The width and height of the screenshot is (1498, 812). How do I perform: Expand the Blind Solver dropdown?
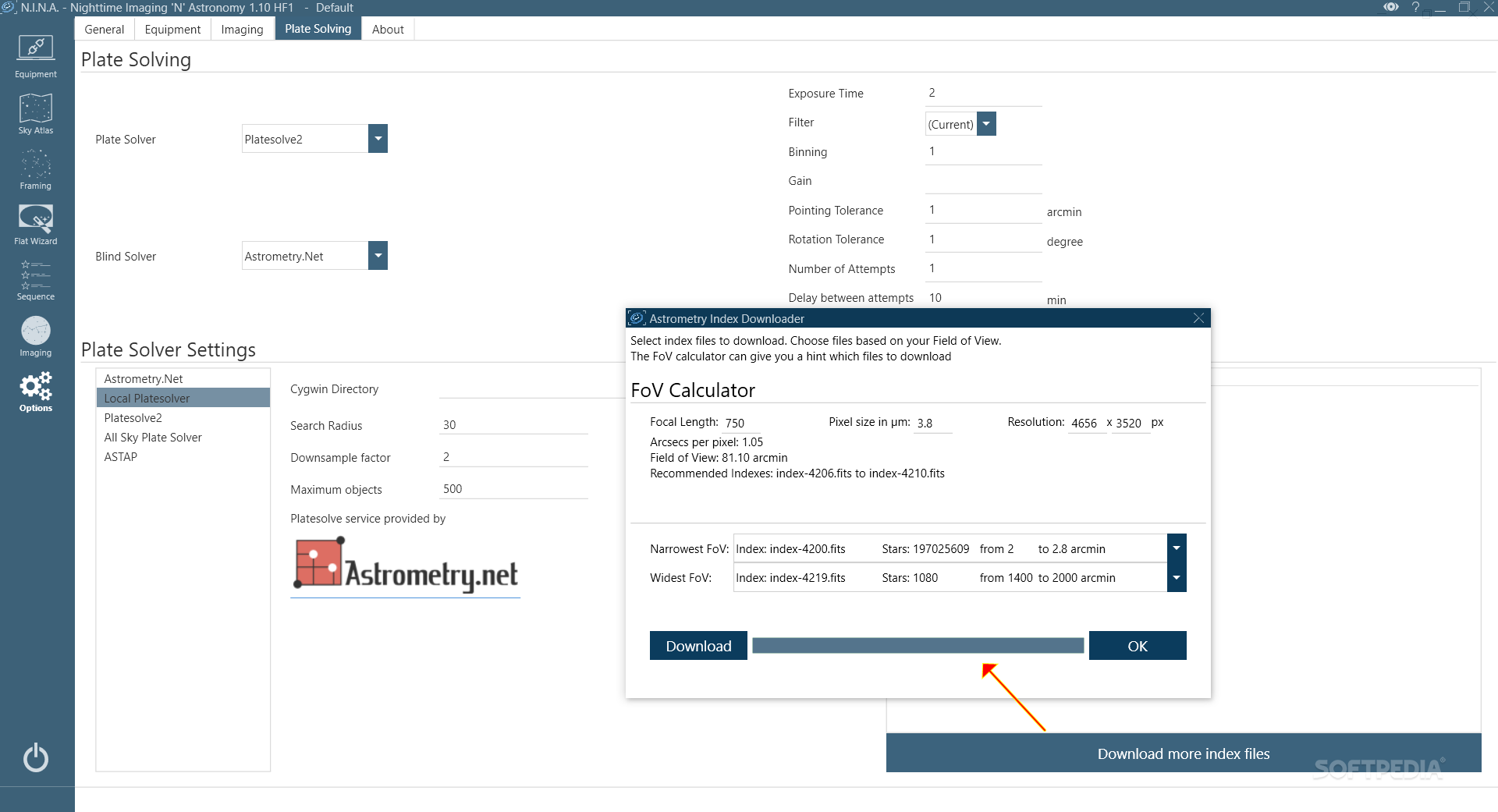pos(378,255)
